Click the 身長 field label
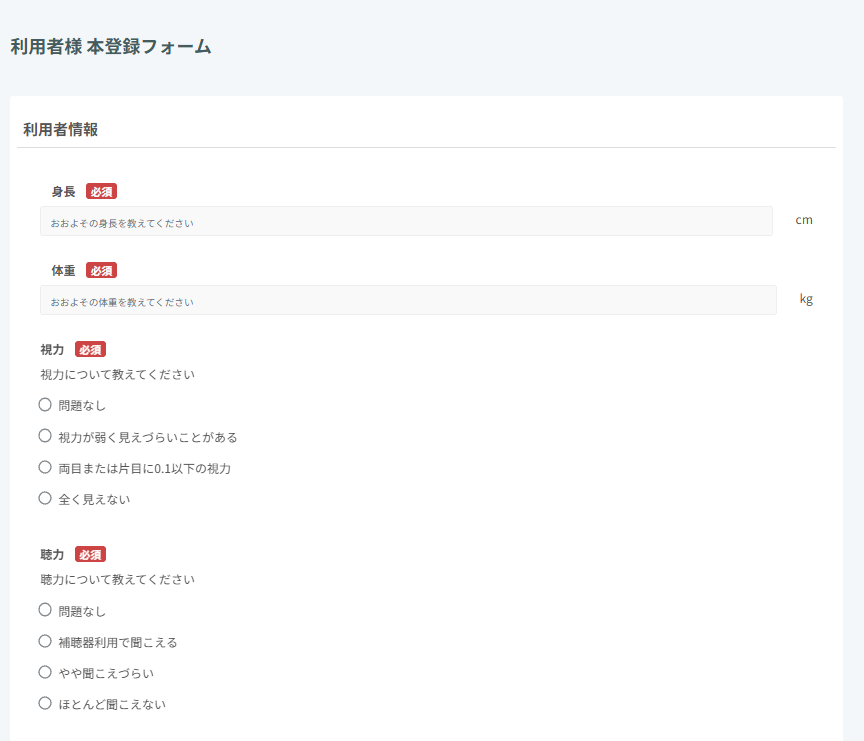864x741 pixels. [x=63, y=192]
